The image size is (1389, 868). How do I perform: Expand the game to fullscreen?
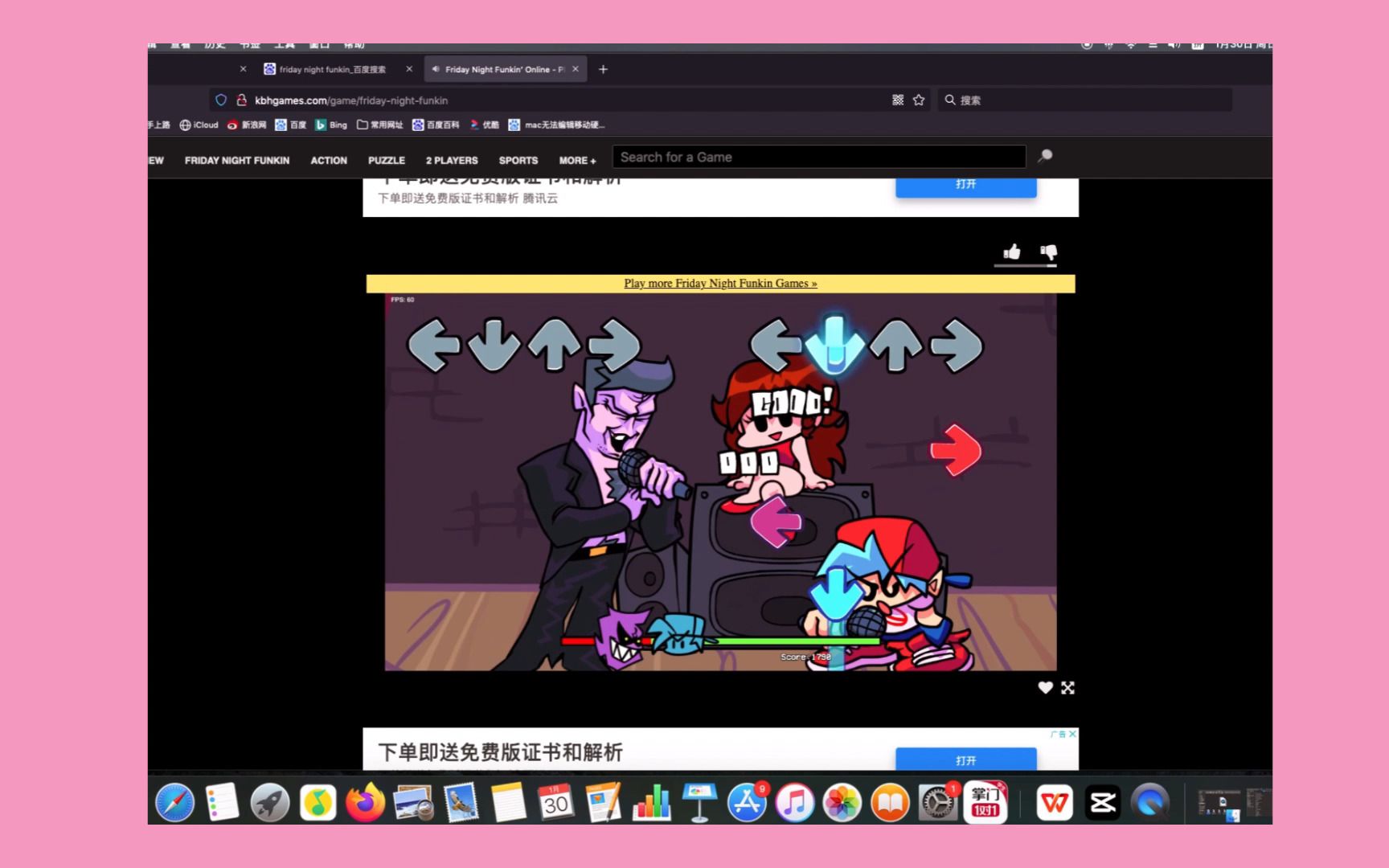coord(1067,687)
